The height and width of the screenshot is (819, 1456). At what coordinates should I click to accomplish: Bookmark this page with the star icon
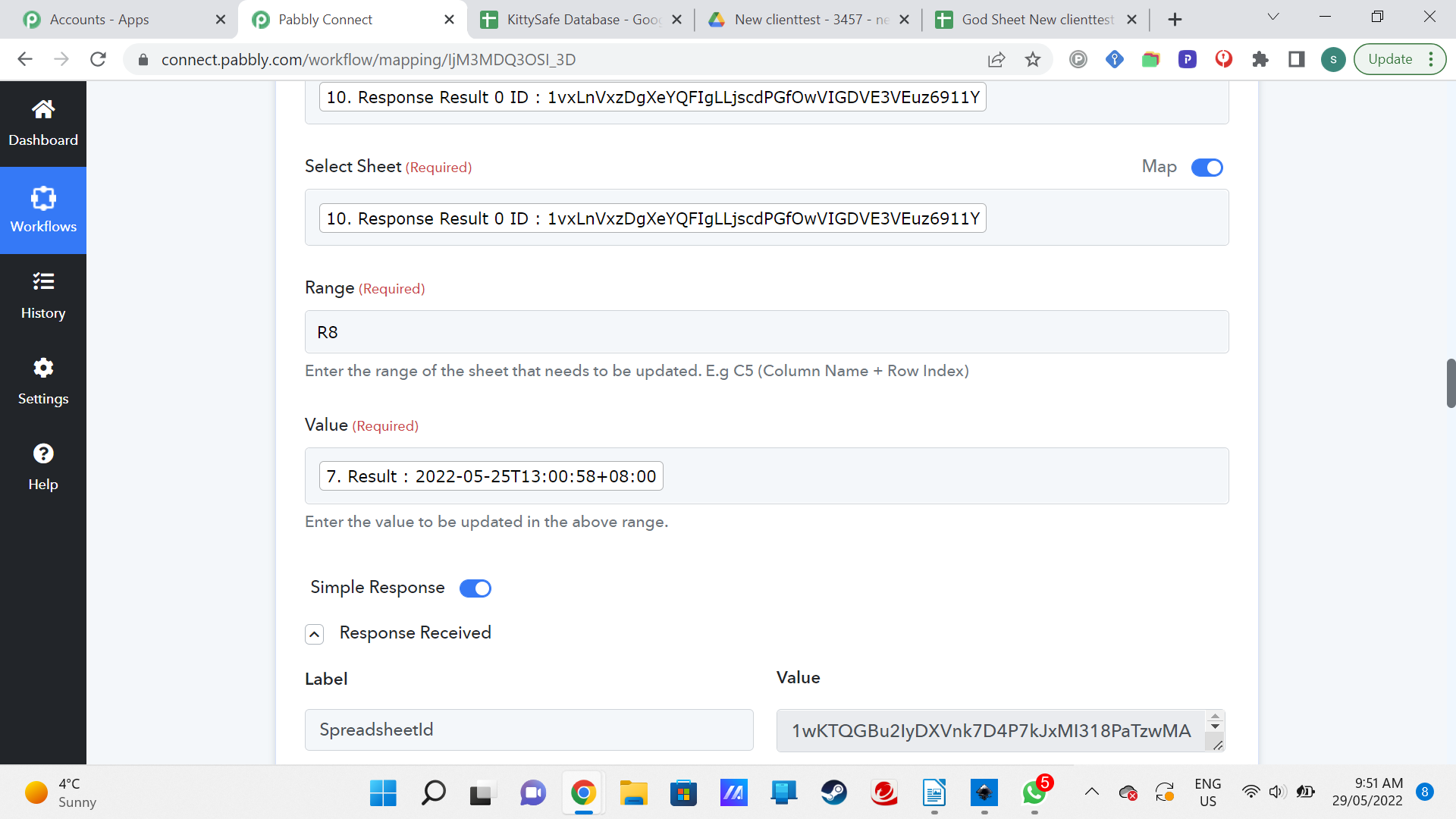click(x=1033, y=59)
